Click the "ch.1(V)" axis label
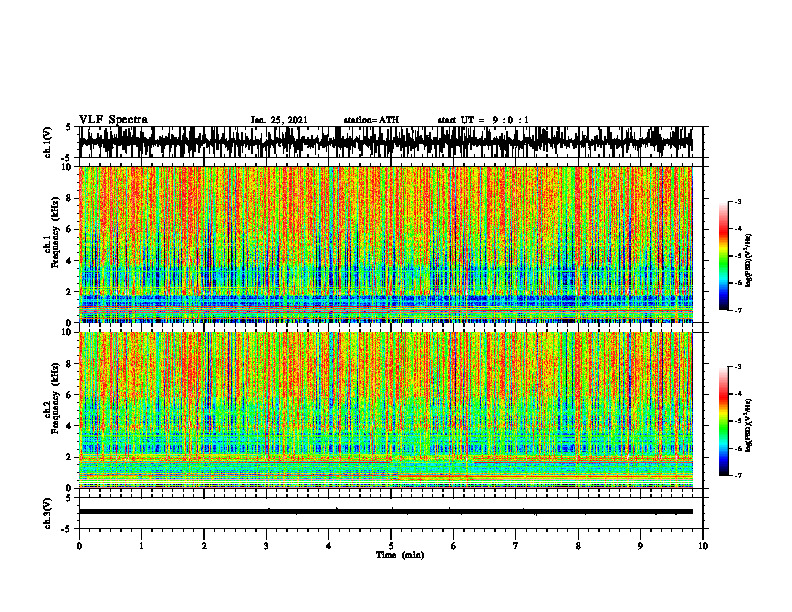This screenshot has height=612, width=792. [x=48, y=142]
